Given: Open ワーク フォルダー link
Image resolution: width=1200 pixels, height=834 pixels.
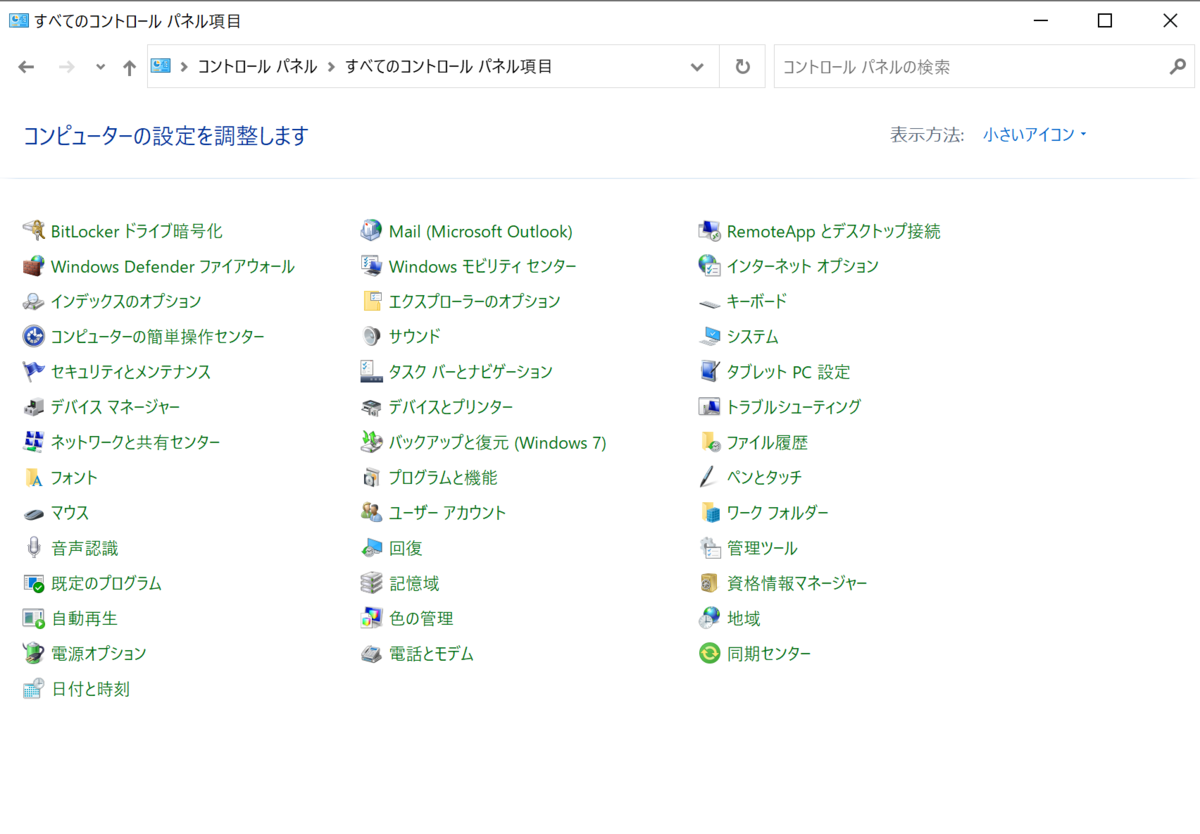Looking at the screenshot, I should click(x=778, y=513).
